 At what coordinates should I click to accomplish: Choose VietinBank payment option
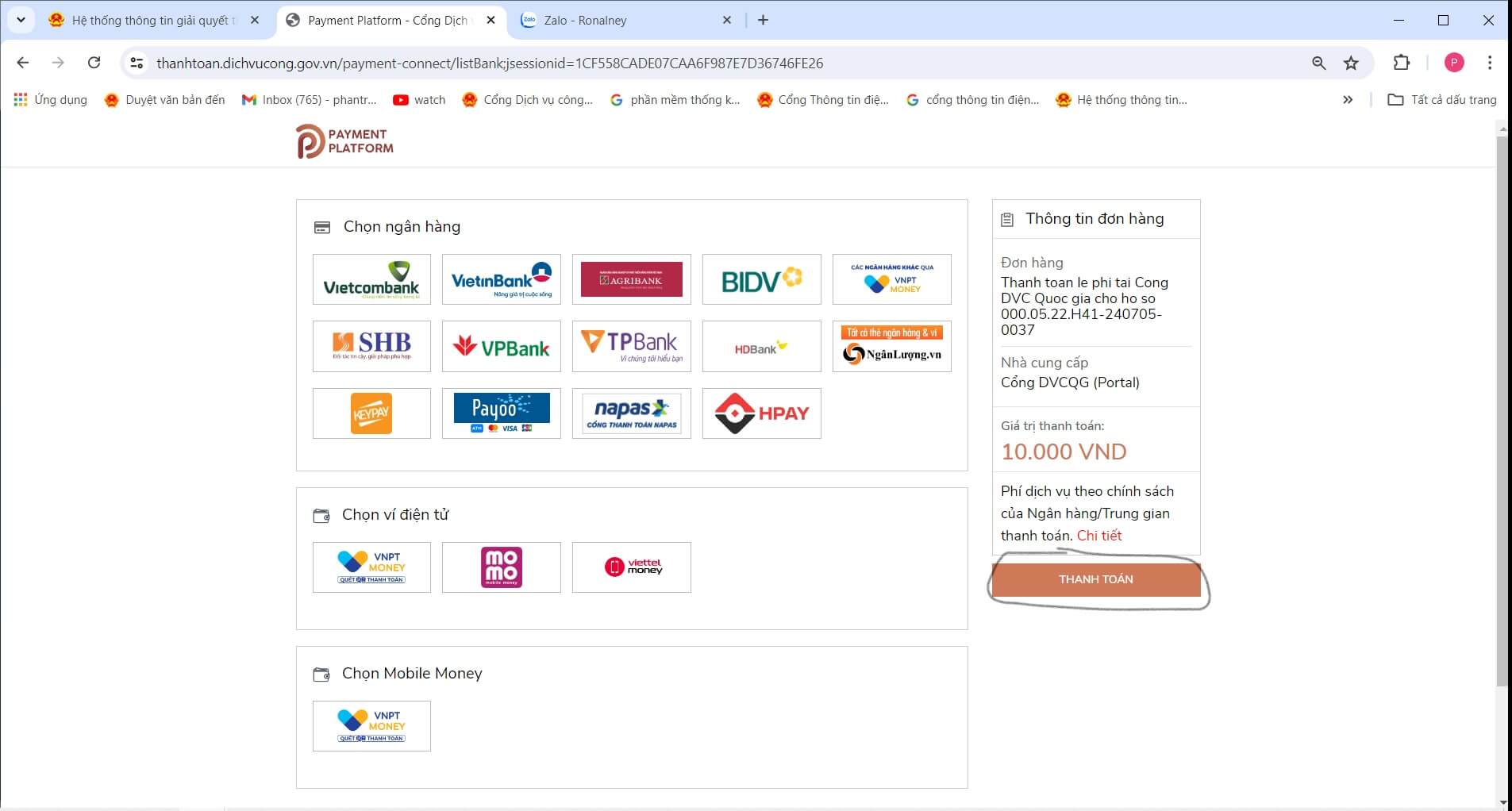[501, 279]
